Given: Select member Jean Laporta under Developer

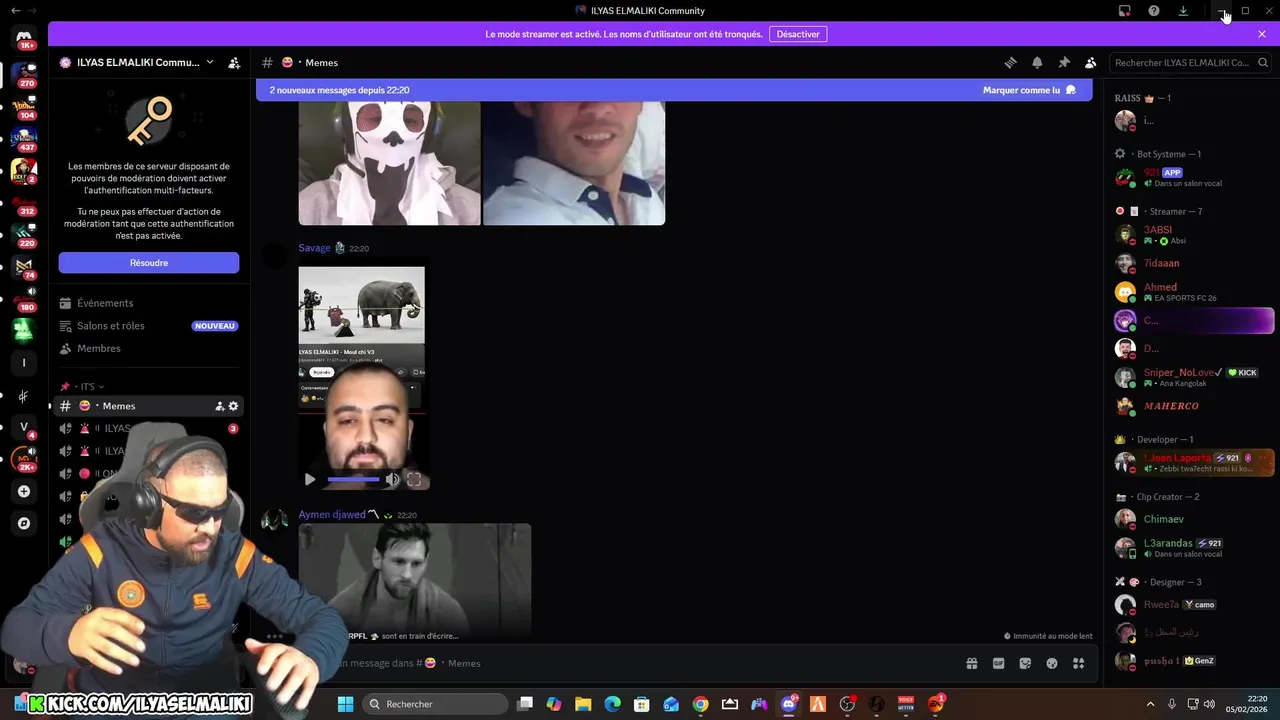Looking at the screenshot, I should click(x=1194, y=463).
